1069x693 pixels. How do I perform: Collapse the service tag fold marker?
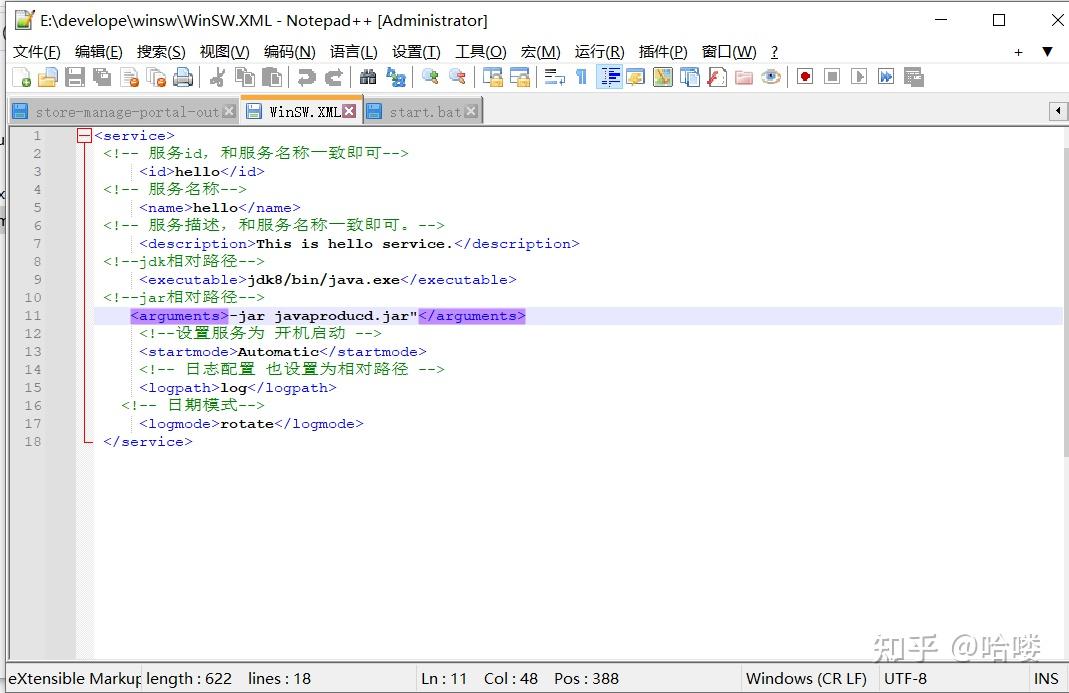tap(84, 136)
